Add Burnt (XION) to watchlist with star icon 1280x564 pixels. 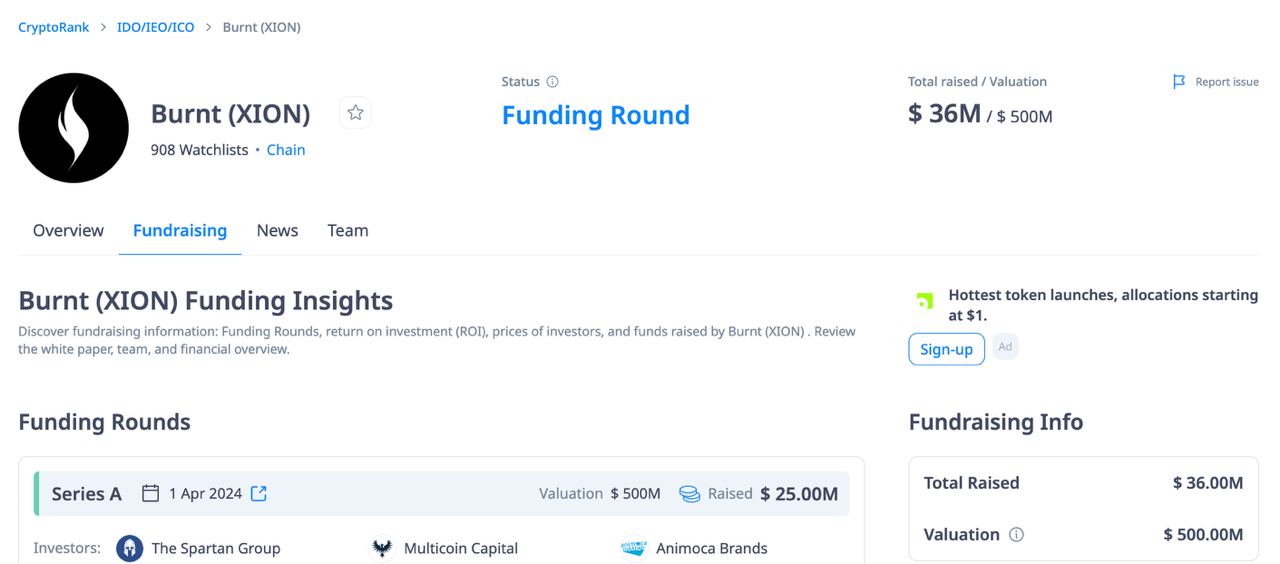tap(355, 113)
